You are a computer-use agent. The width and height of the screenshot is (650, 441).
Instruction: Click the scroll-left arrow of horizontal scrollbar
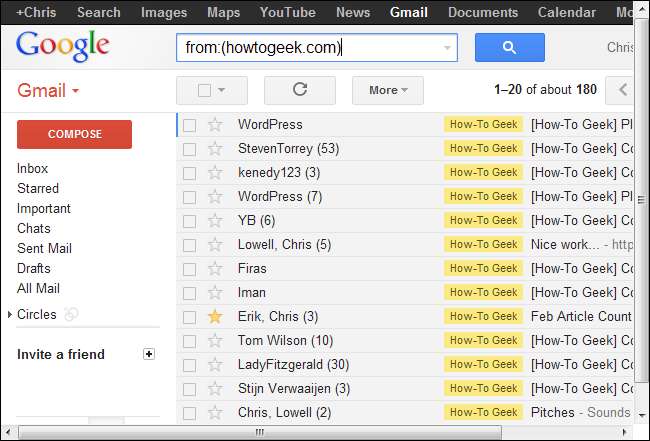coord(8,432)
